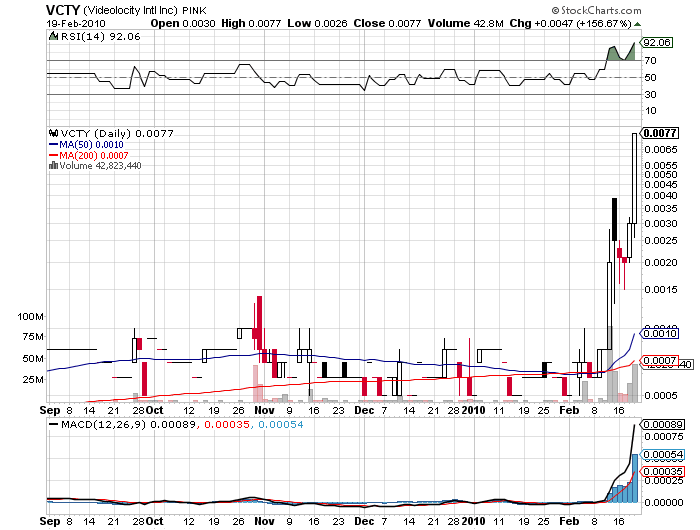Click the MACD(12,26,9) indicator label
The height and width of the screenshot is (530, 700).
[103, 424]
